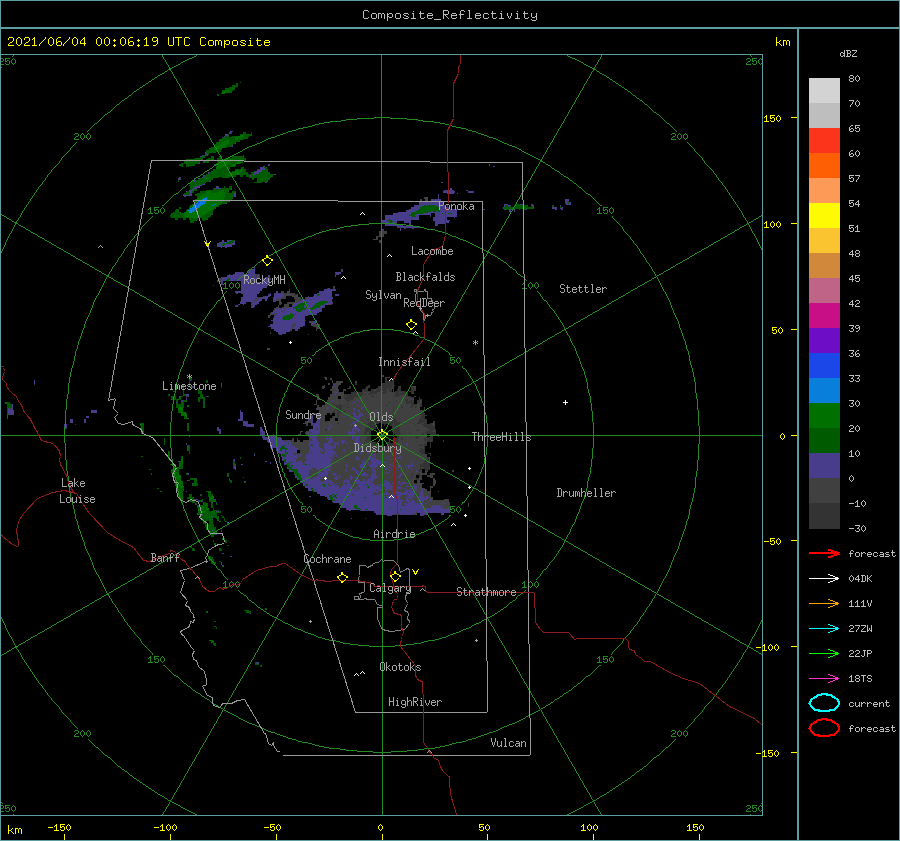Click the yellow V marker east of Calgary diamond
The image size is (900, 841).
(416, 572)
